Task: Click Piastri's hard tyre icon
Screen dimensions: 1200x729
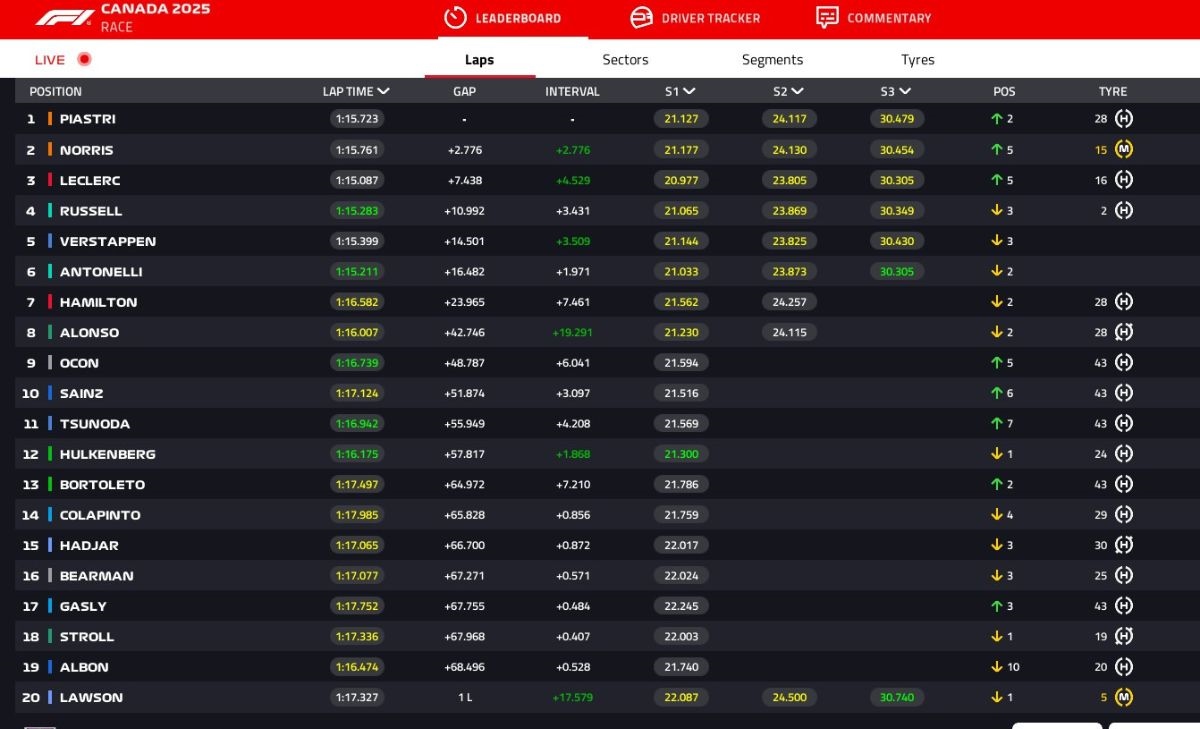Action: pos(1124,119)
